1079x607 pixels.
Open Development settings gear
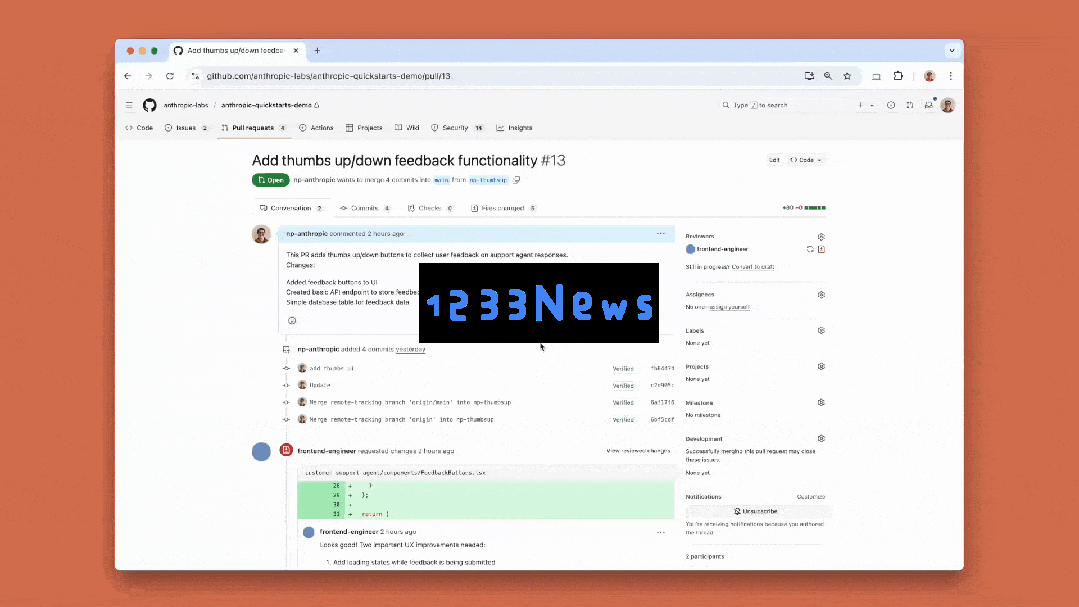tap(821, 438)
